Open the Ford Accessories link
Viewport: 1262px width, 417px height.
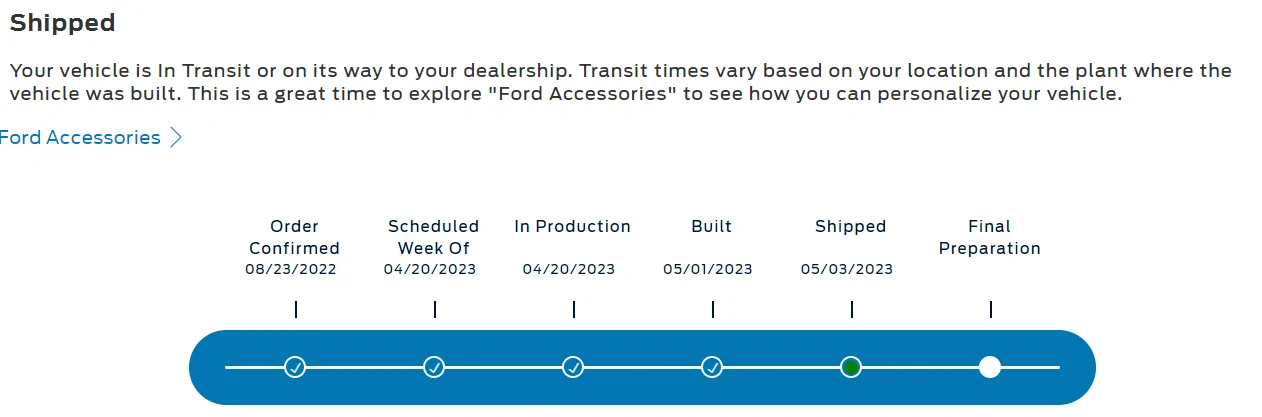pos(80,138)
